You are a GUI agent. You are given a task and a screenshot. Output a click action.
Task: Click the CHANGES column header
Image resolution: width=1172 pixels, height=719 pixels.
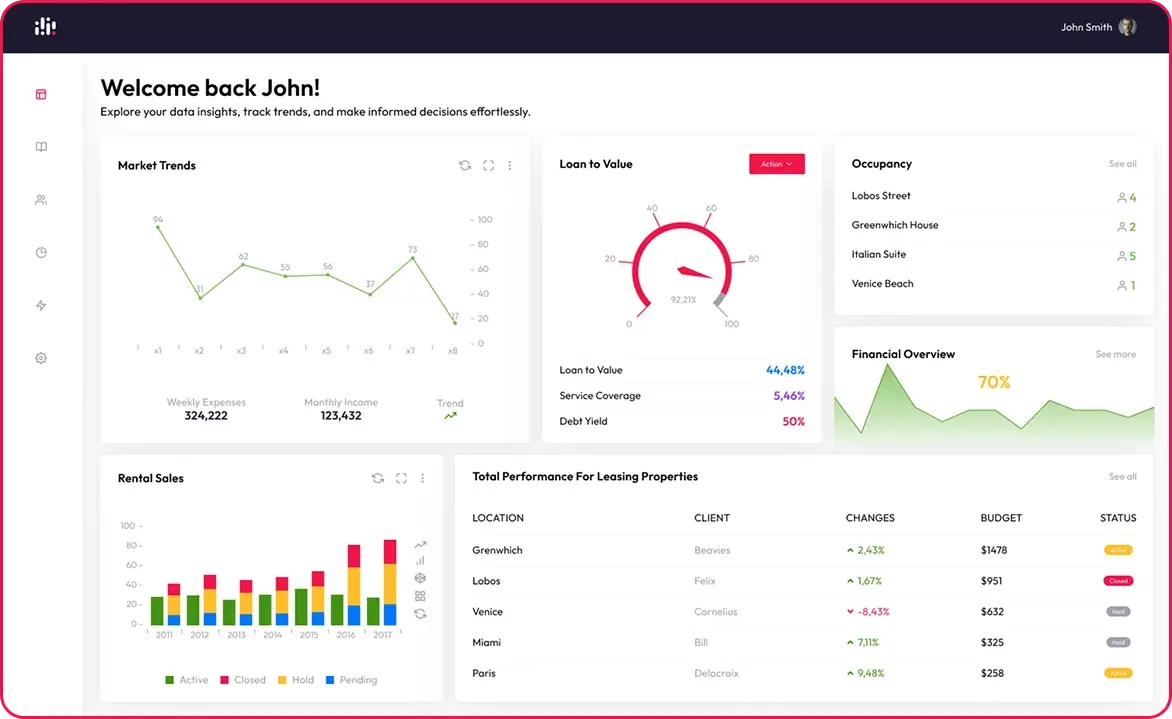870,518
